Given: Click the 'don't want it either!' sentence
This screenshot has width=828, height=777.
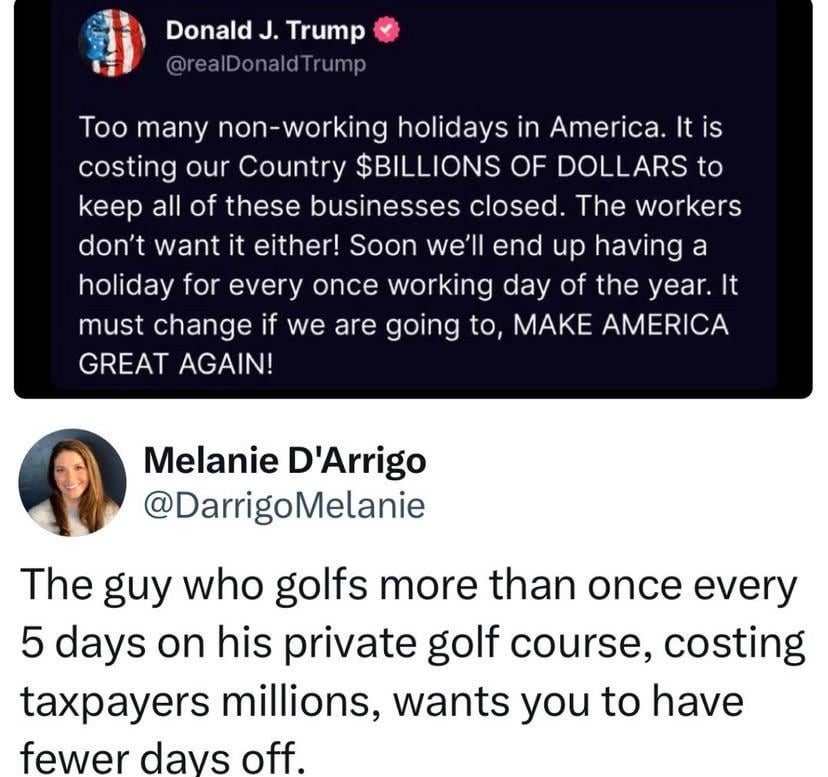Looking at the screenshot, I should 209,246.
